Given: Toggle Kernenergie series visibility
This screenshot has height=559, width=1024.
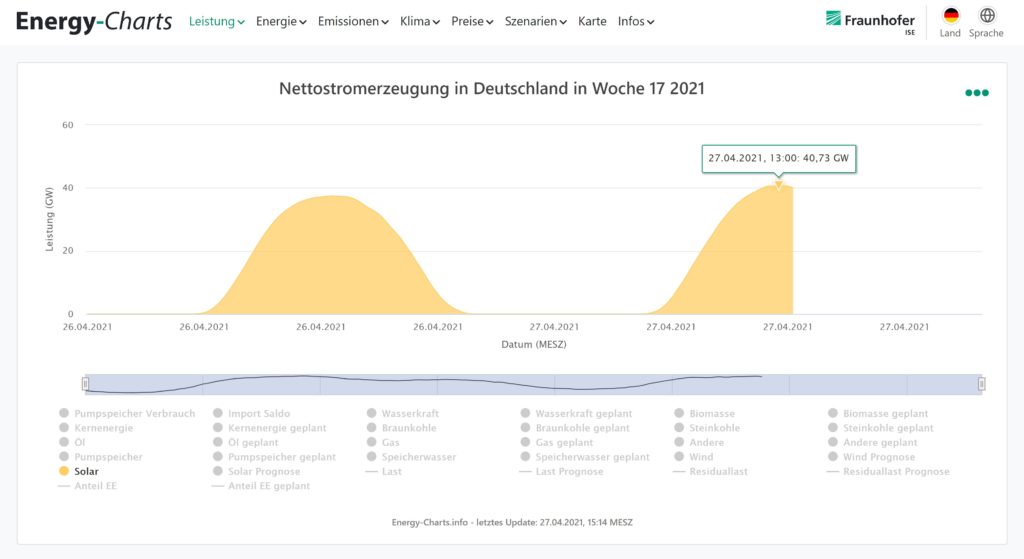Looking at the screenshot, I should (x=103, y=428).
